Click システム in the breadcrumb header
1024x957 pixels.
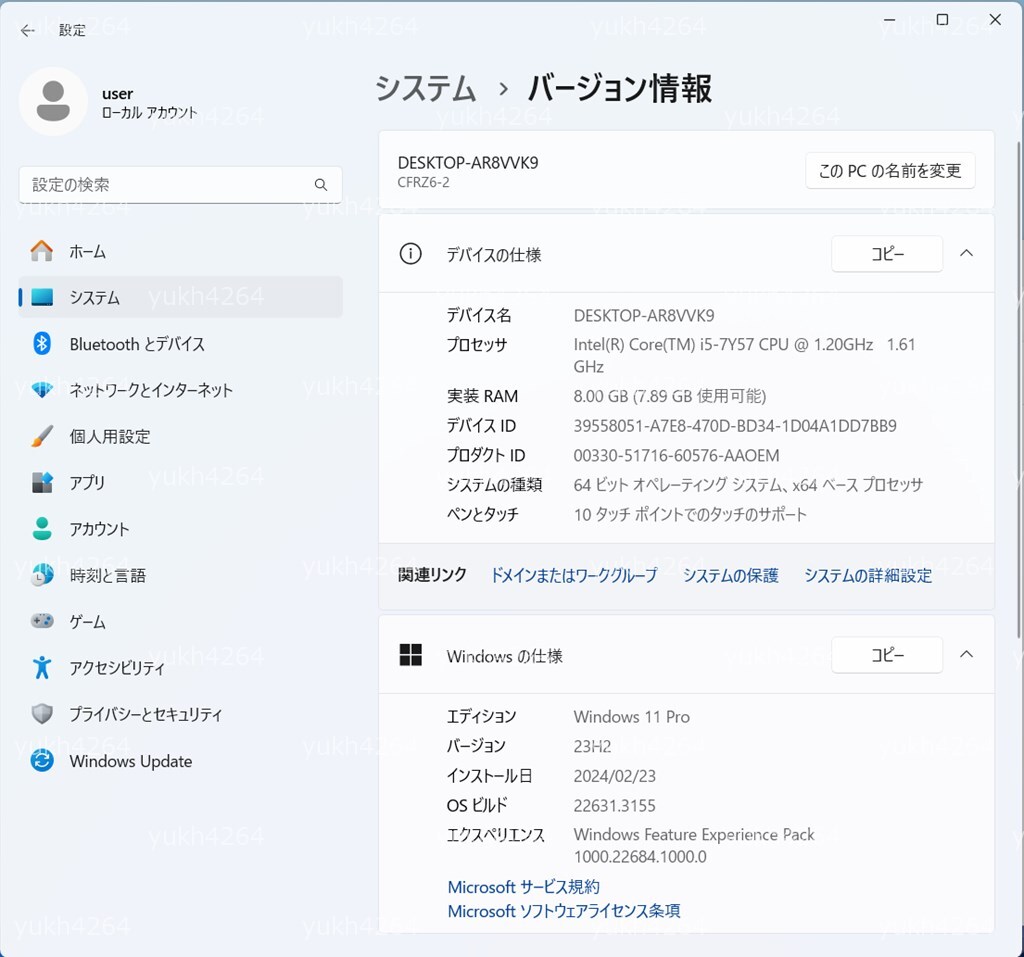point(425,89)
